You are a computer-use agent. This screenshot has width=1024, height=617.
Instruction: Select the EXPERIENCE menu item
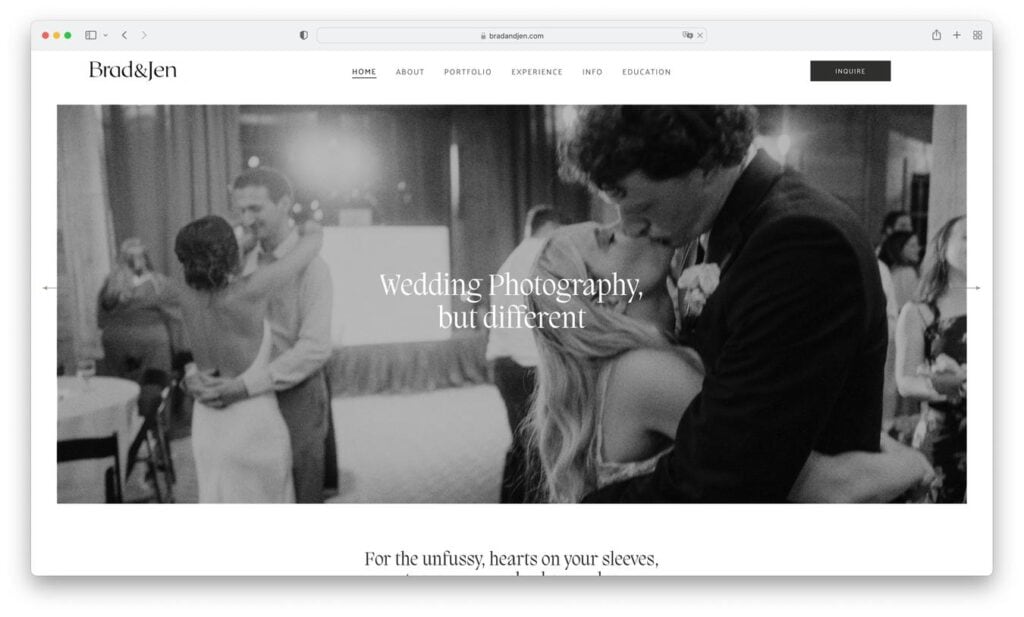537,71
